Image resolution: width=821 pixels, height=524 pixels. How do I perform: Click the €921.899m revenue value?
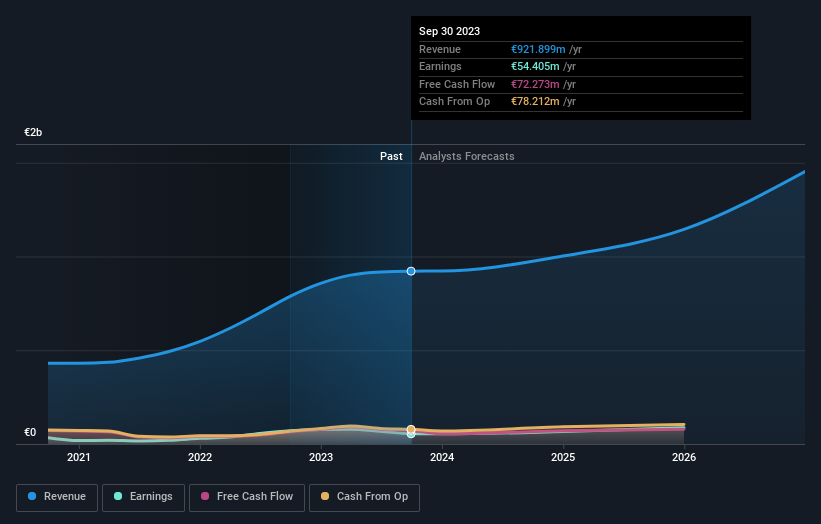[538, 49]
